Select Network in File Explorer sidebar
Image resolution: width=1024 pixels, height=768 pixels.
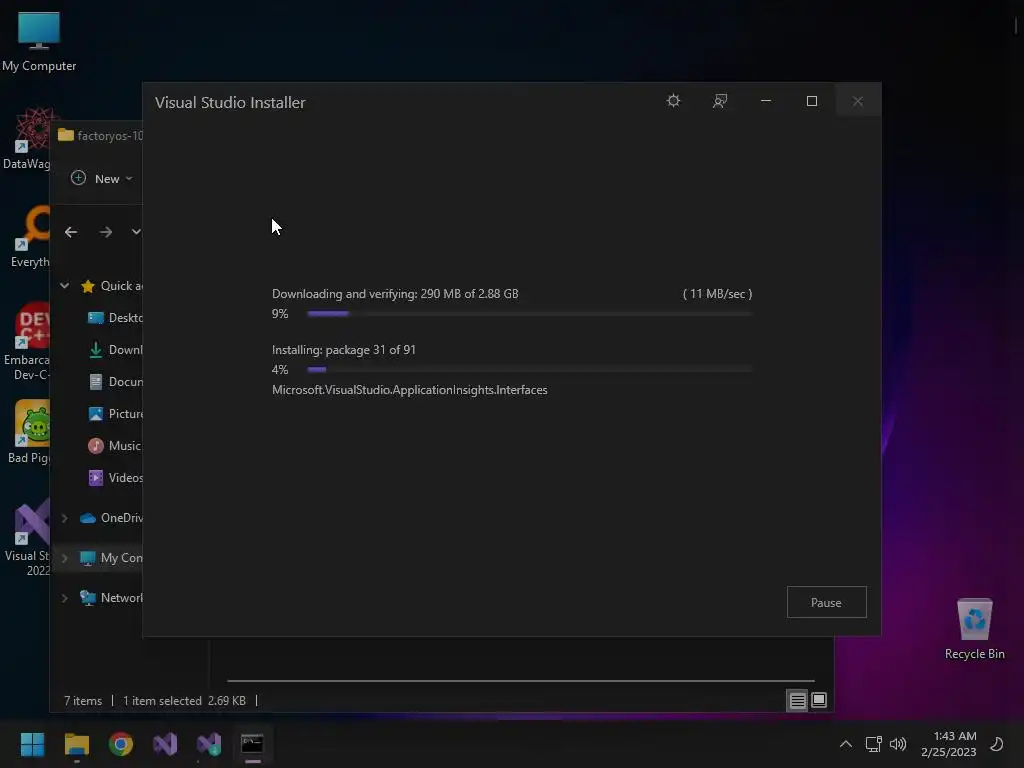tap(110, 598)
